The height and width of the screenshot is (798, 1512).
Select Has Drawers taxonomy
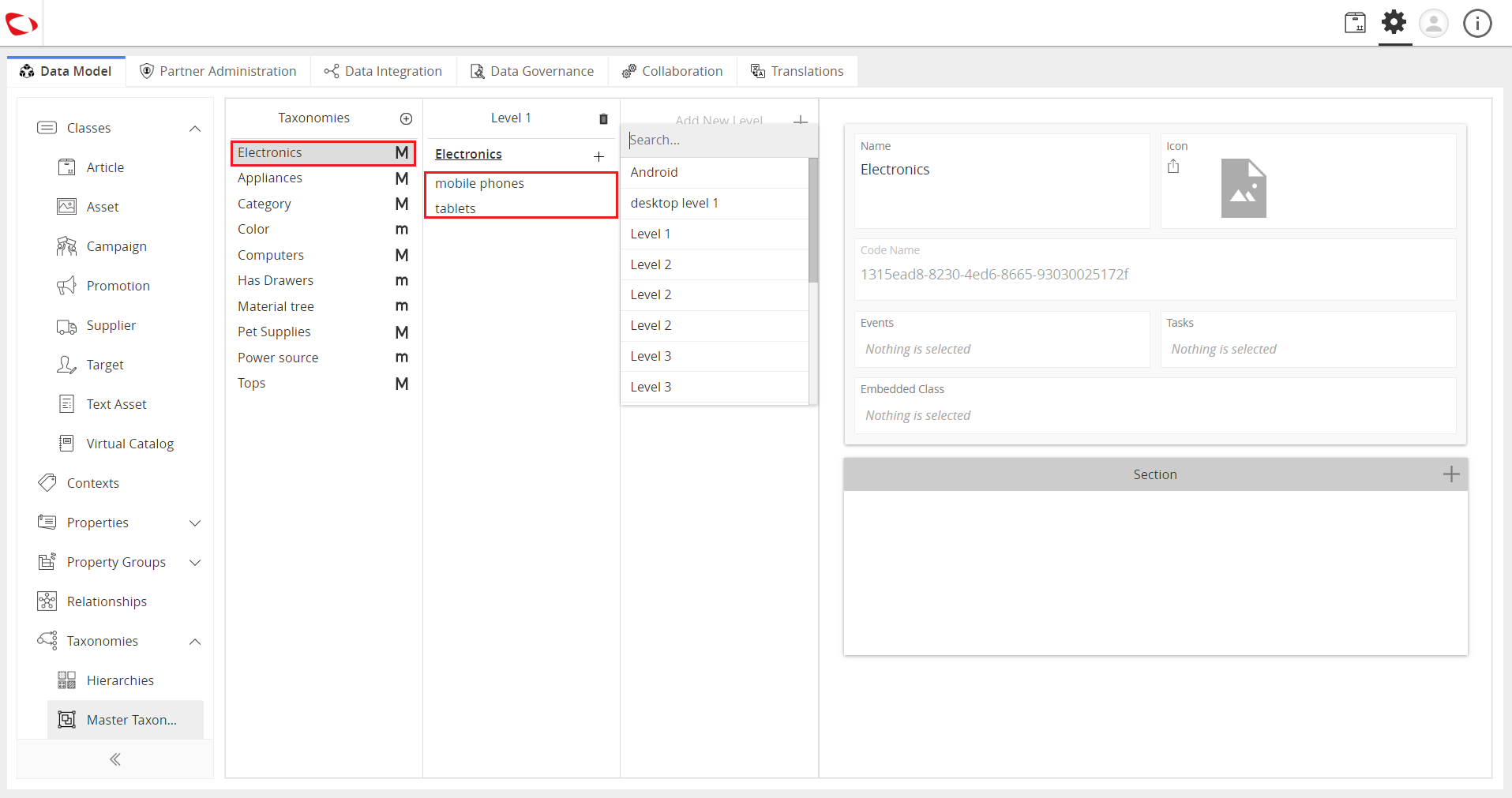(323, 281)
